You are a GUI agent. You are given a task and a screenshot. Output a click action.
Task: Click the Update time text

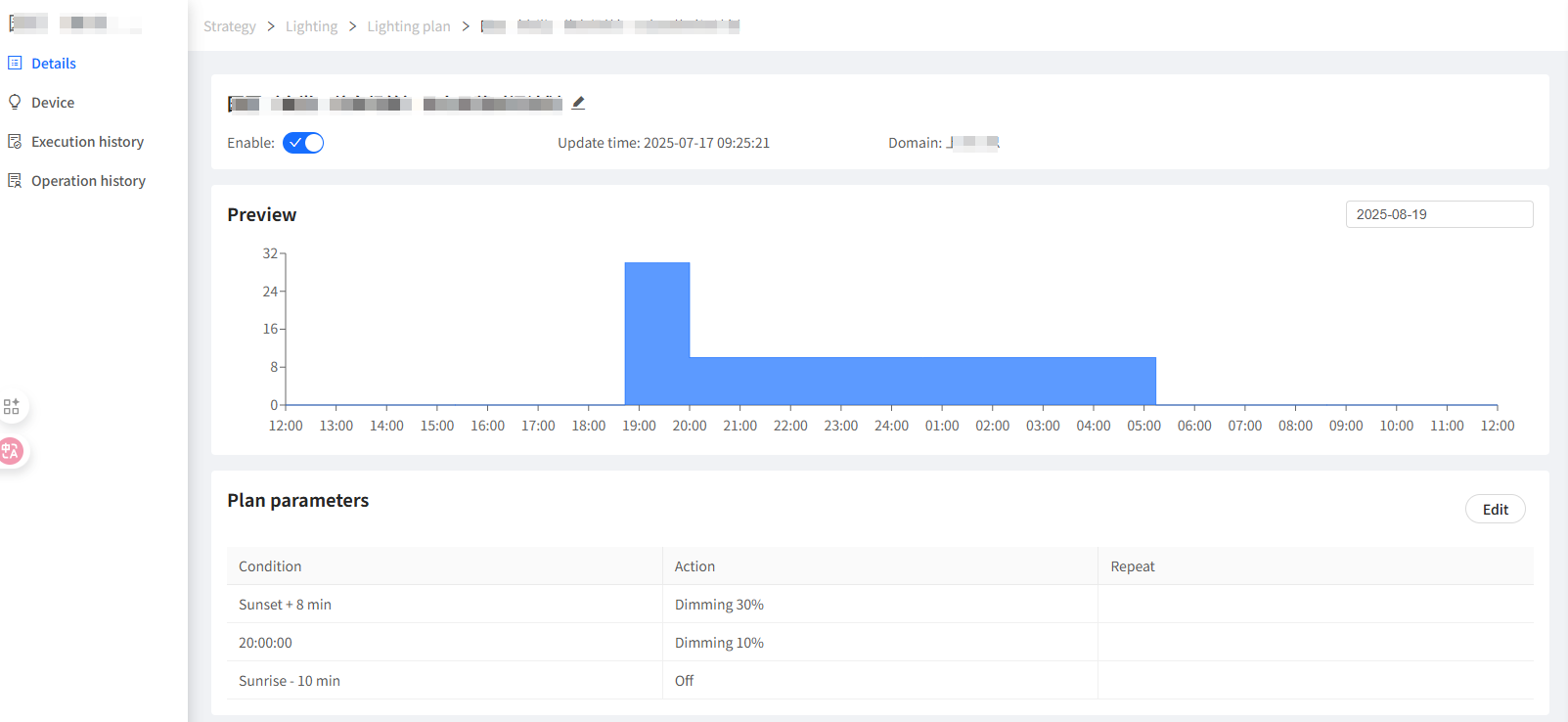[x=663, y=143]
